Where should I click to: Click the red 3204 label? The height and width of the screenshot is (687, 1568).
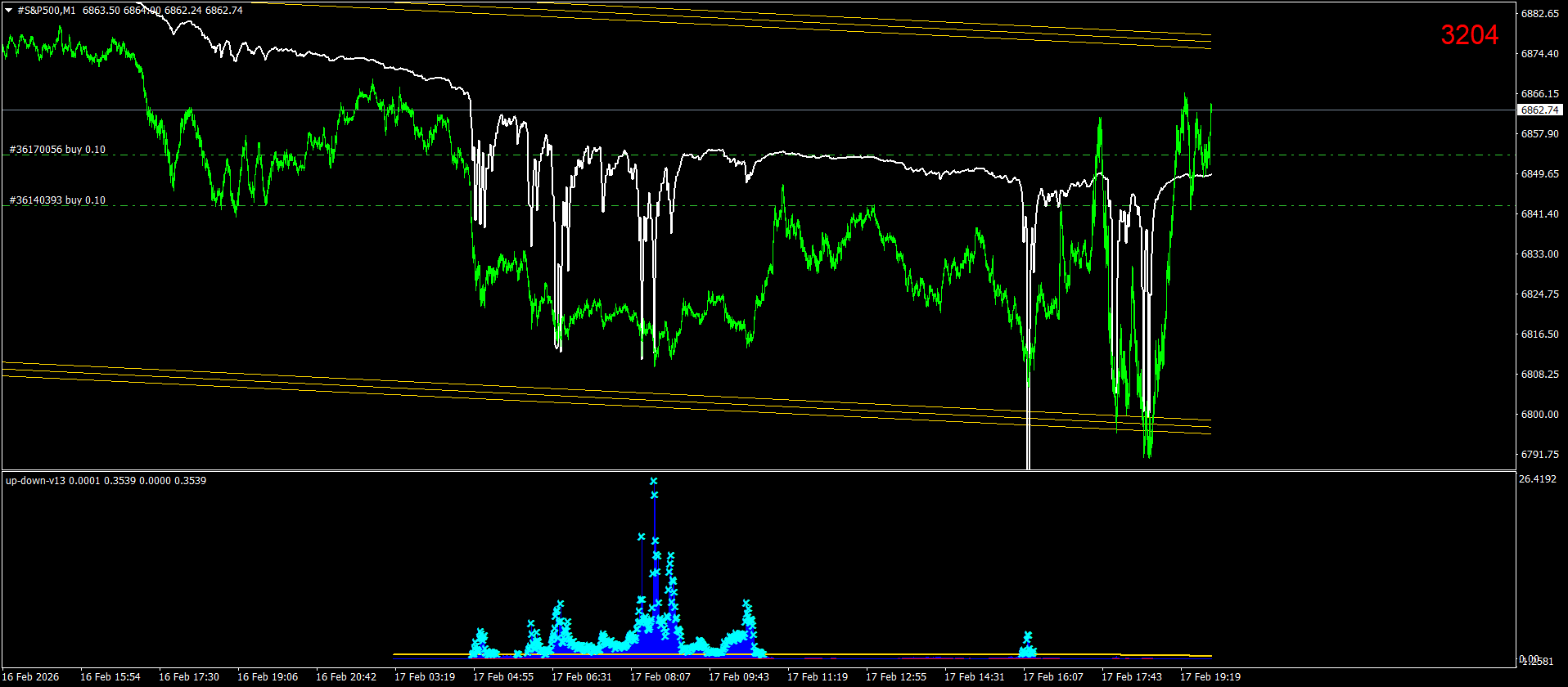[x=1470, y=35]
